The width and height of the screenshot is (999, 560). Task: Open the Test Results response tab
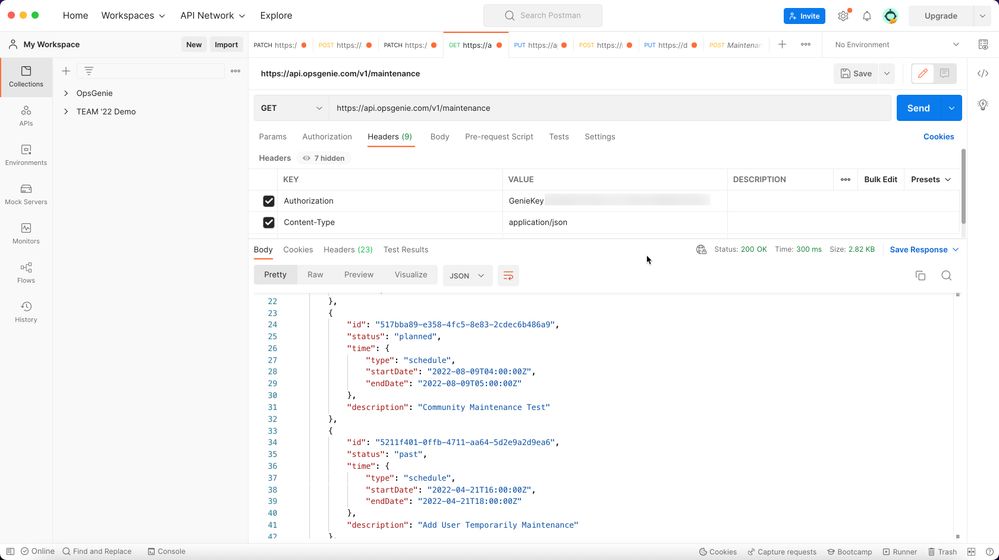coord(405,250)
